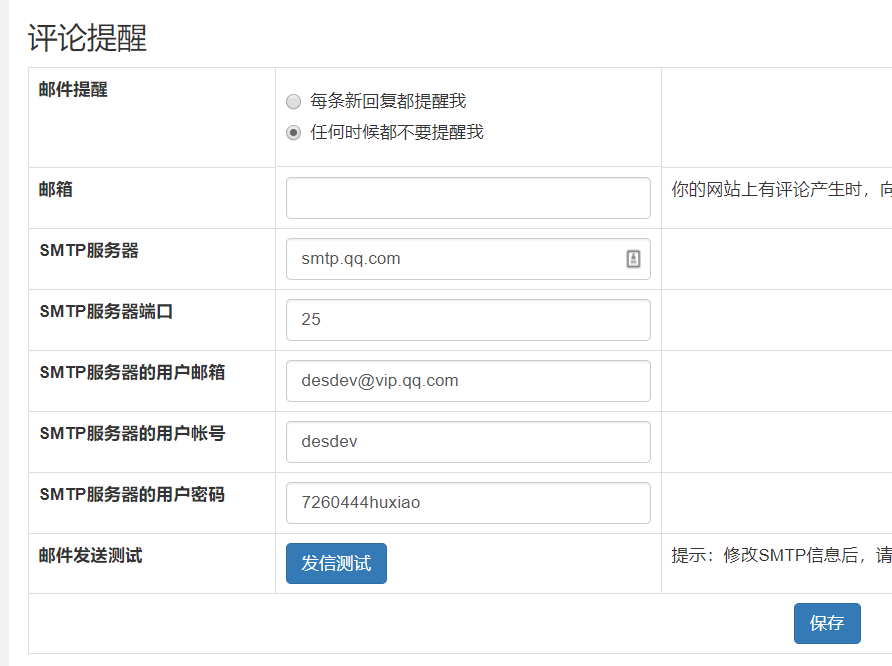Select the '每条新回复都提醒我' radio button
This screenshot has width=892, height=666.
tap(293, 101)
